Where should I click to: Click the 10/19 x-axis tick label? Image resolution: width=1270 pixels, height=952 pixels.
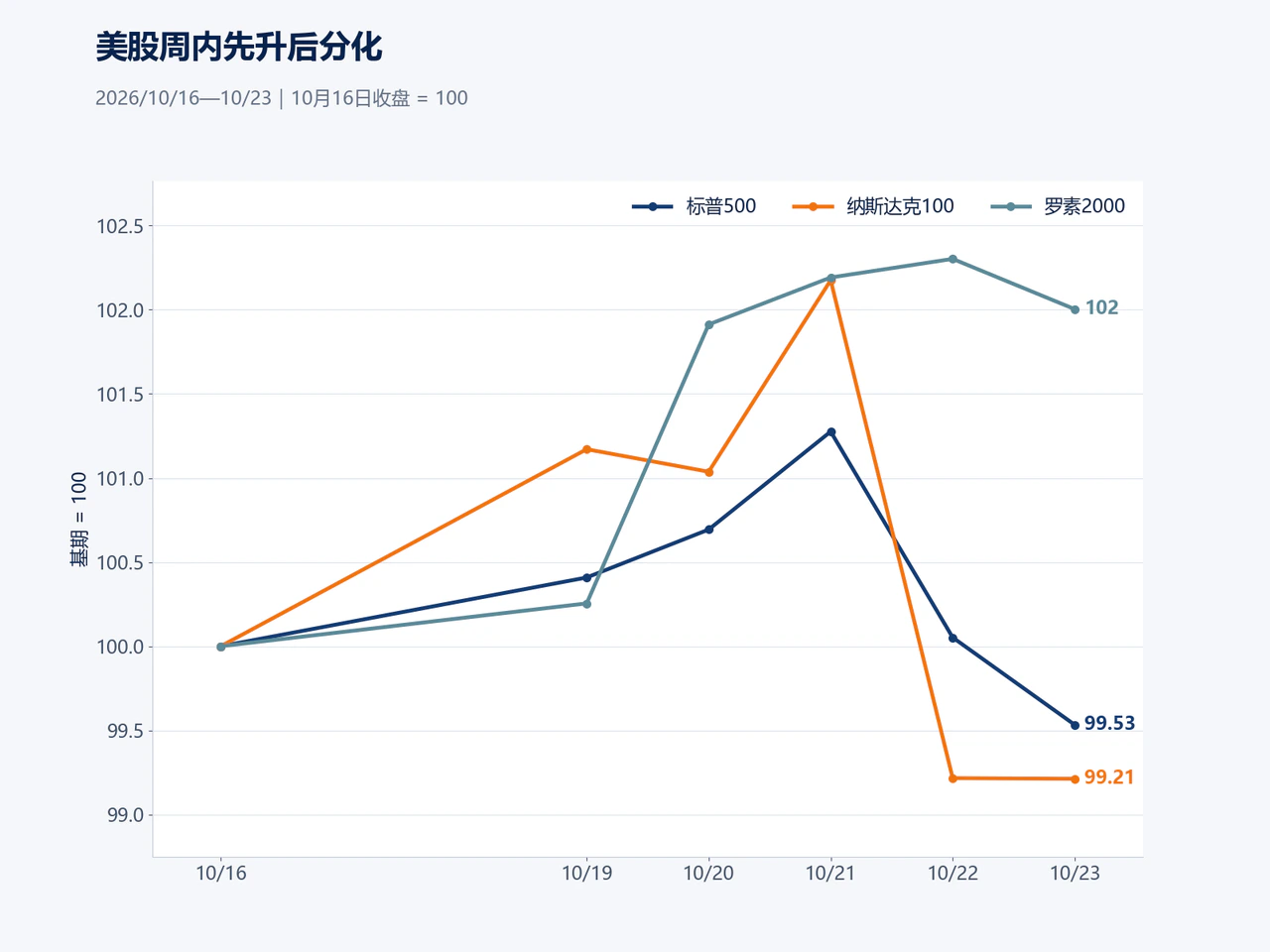pyautogui.click(x=586, y=873)
